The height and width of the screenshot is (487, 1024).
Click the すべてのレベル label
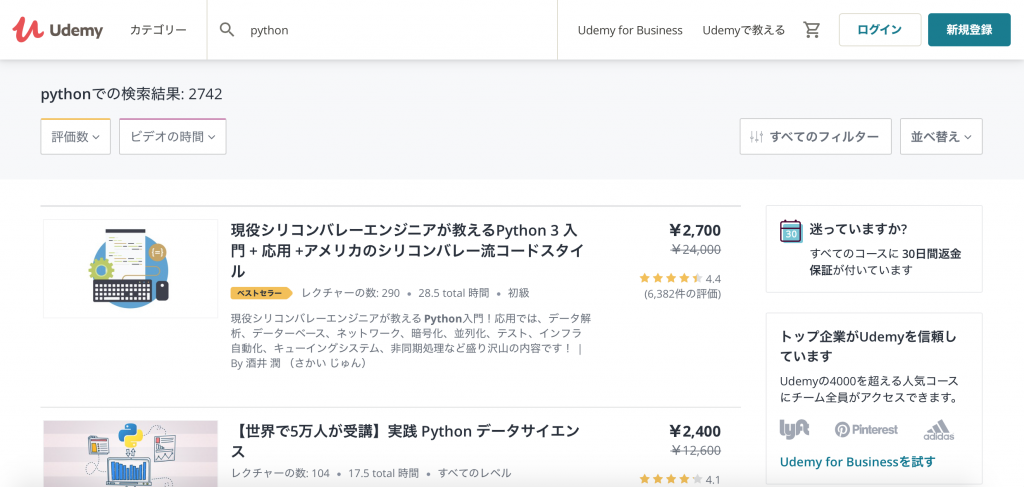point(474,473)
